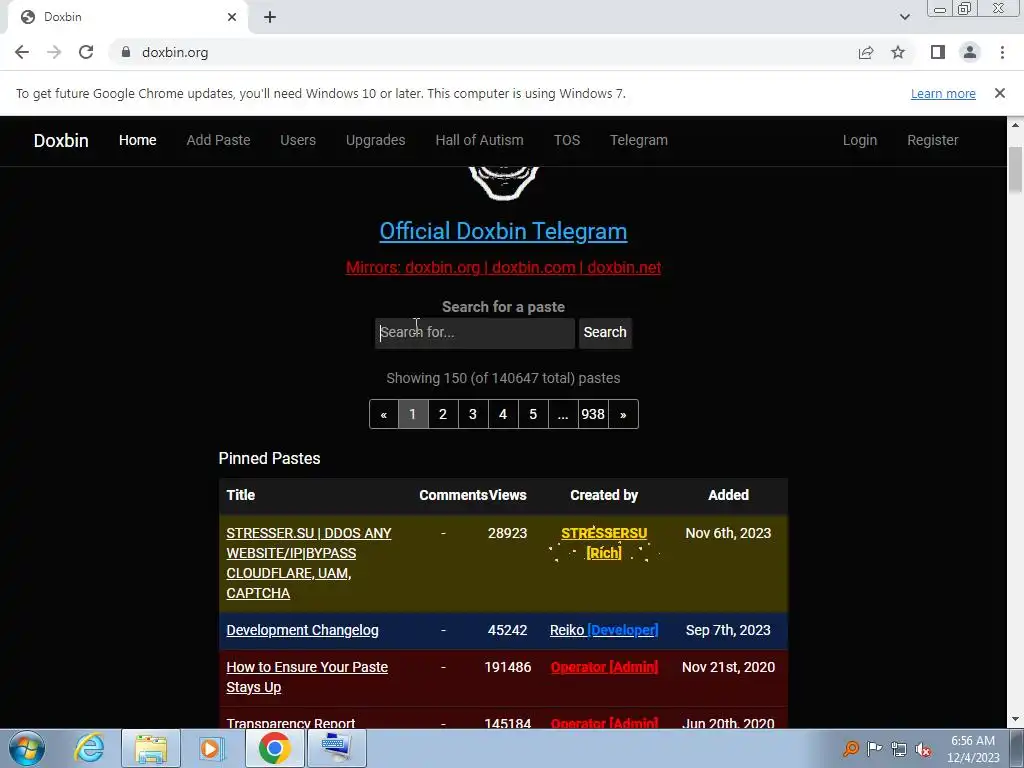Viewport: 1024px width, 768px height.
Task: Open a new browser tab
Action: tap(270, 17)
